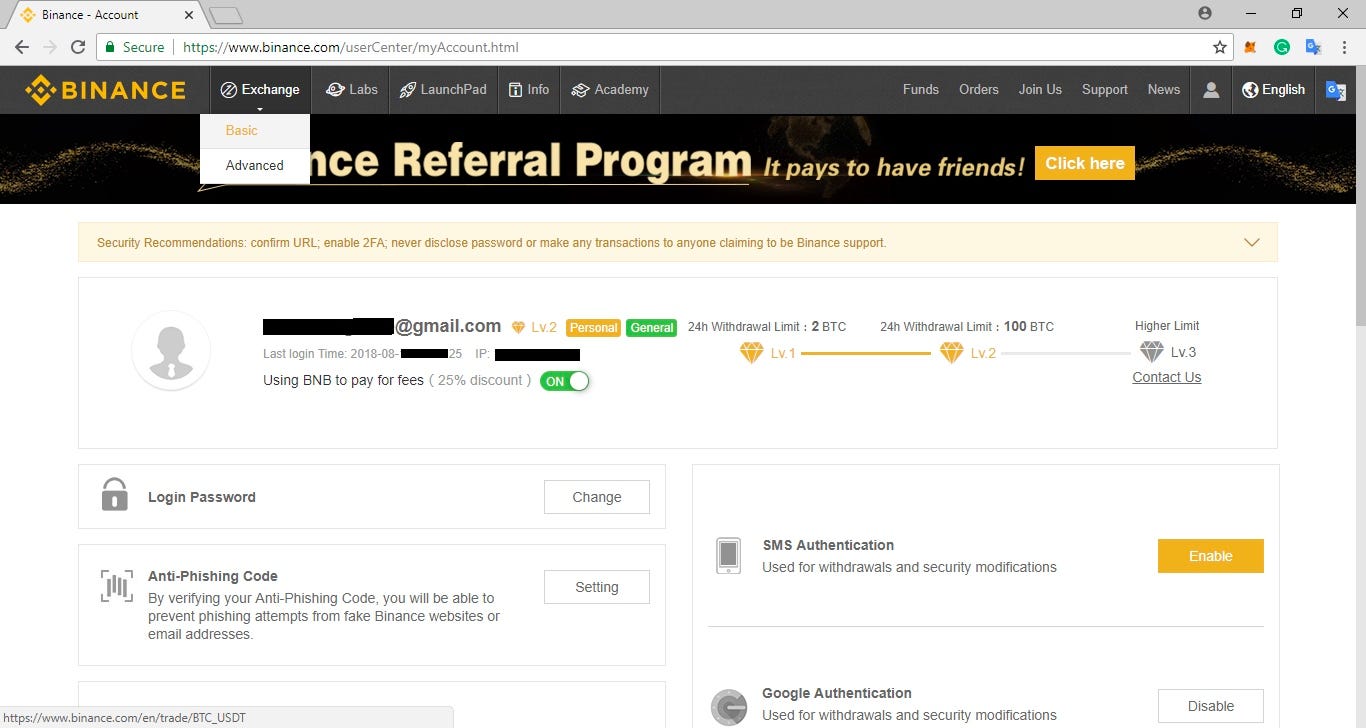1366x728 pixels.
Task: Open Funds menu
Action: click(921, 90)
